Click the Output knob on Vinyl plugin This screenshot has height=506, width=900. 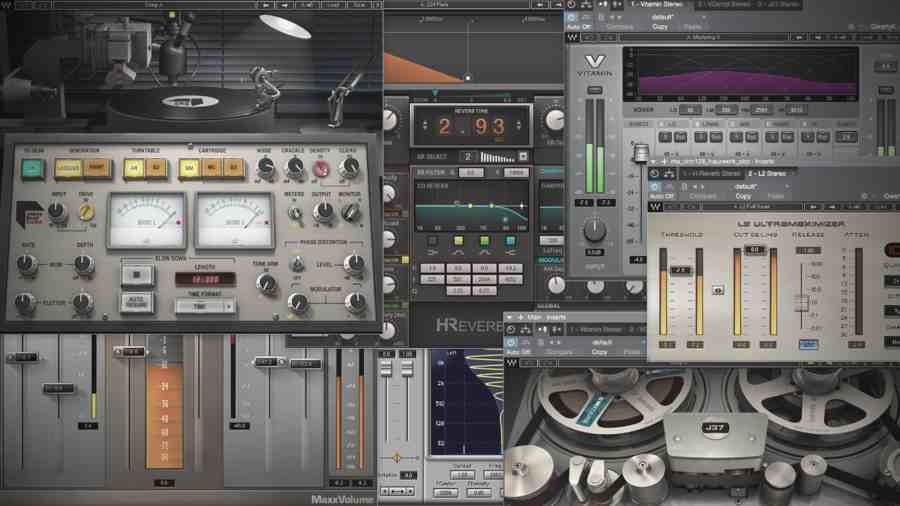323,212
